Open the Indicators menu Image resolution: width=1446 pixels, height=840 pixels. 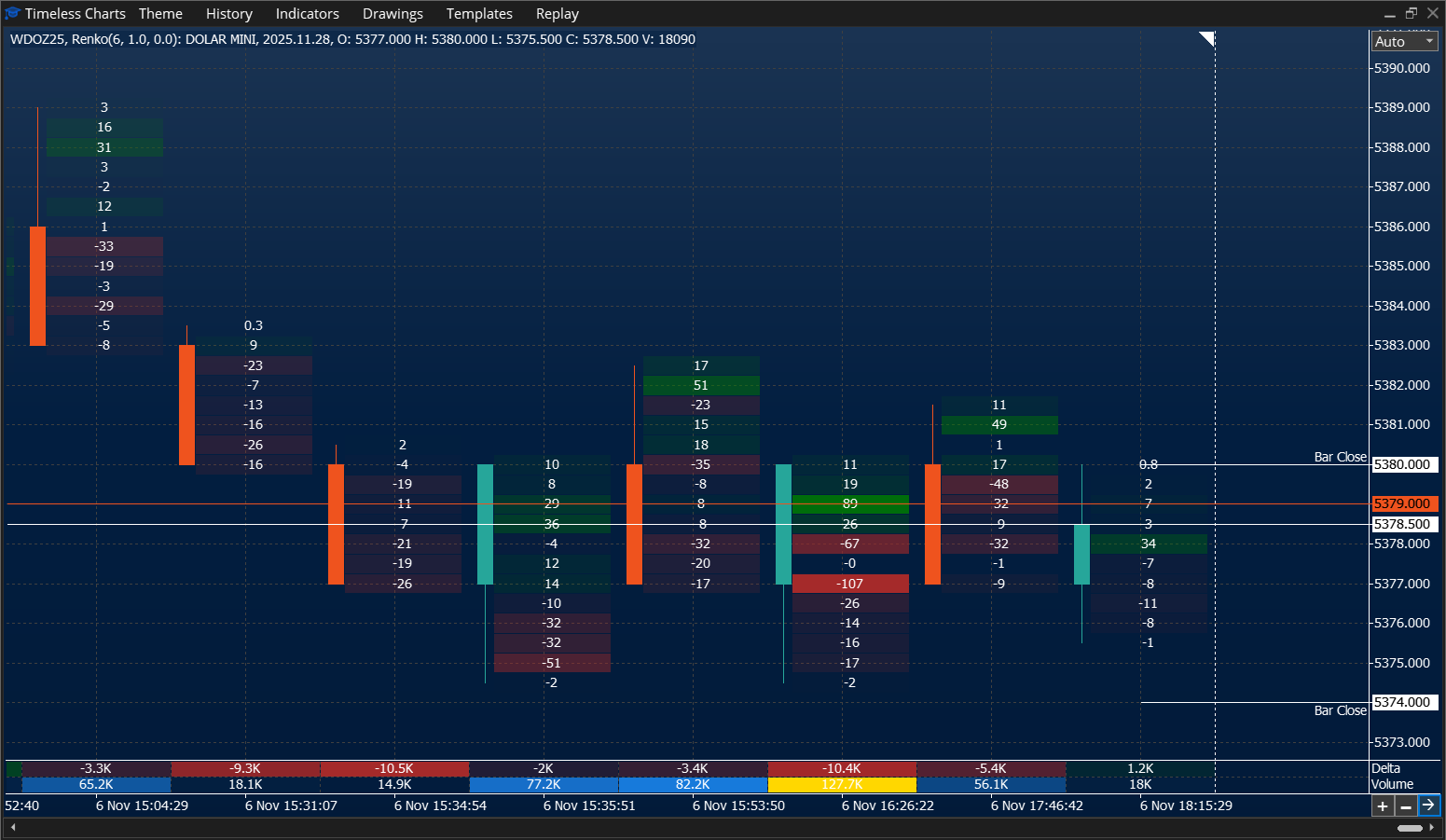tap(308, 13)
